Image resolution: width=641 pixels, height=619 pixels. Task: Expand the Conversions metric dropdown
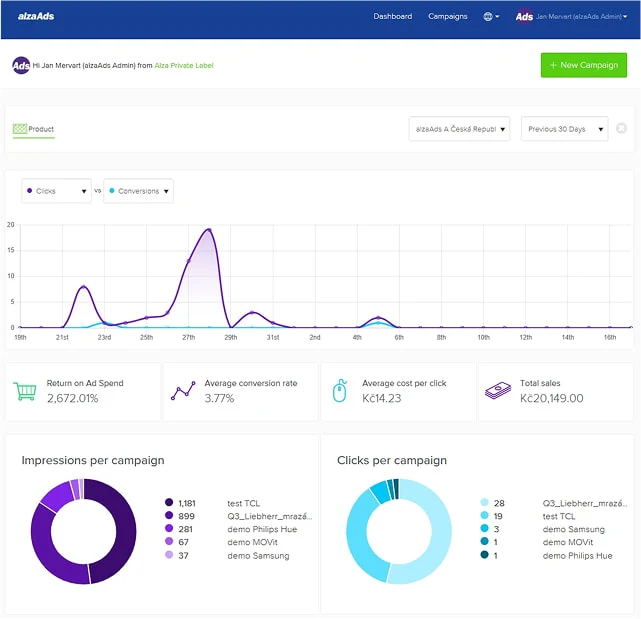pyautogui.click(x=138, y=191)
